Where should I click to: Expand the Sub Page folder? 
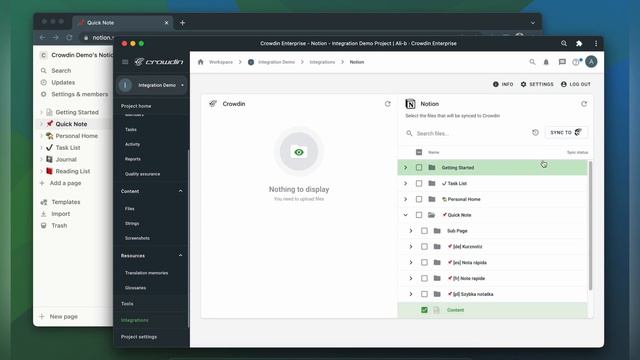[x=411, y=231]
